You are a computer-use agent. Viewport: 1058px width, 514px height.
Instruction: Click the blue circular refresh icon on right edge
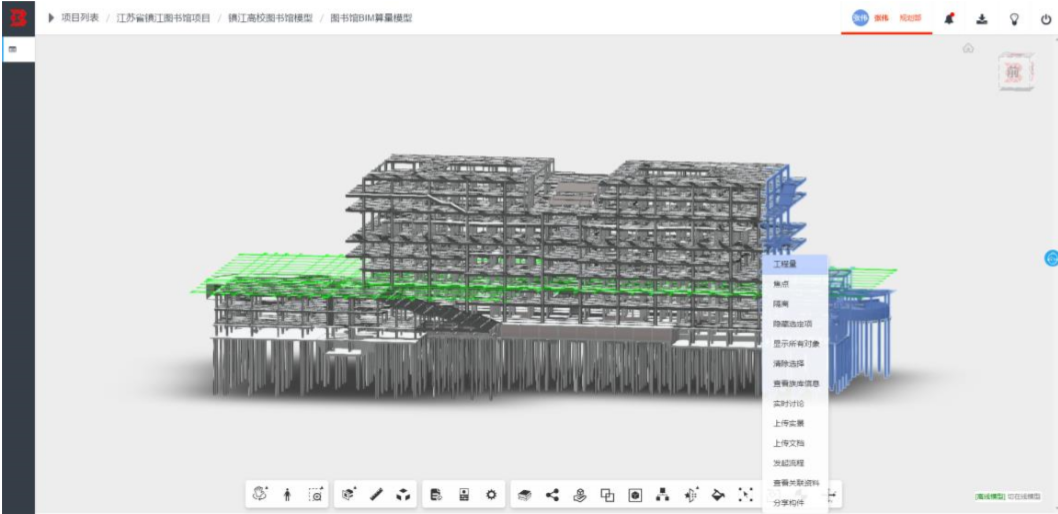coord(1051,258)
